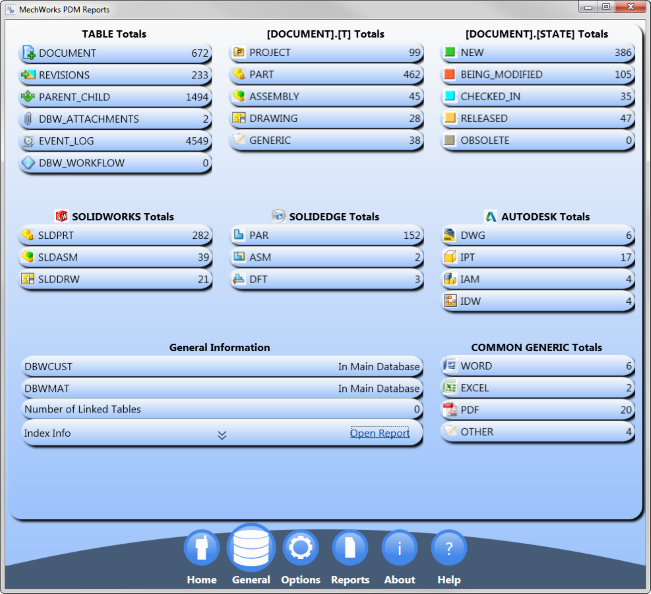Image resolution: width=651 pixels, height=594 pixels.
Task: Click the MechWorks PDM Reports title icon
Action: (x=11, y=9)
